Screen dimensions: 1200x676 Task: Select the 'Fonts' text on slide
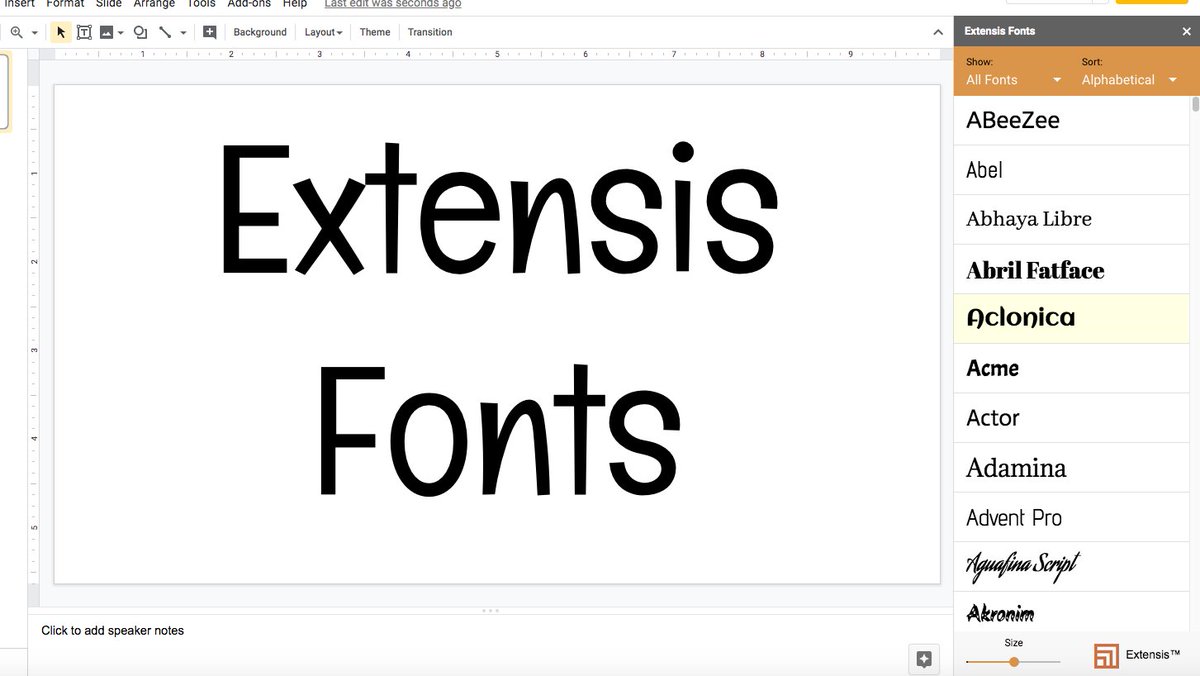(499, 429)
